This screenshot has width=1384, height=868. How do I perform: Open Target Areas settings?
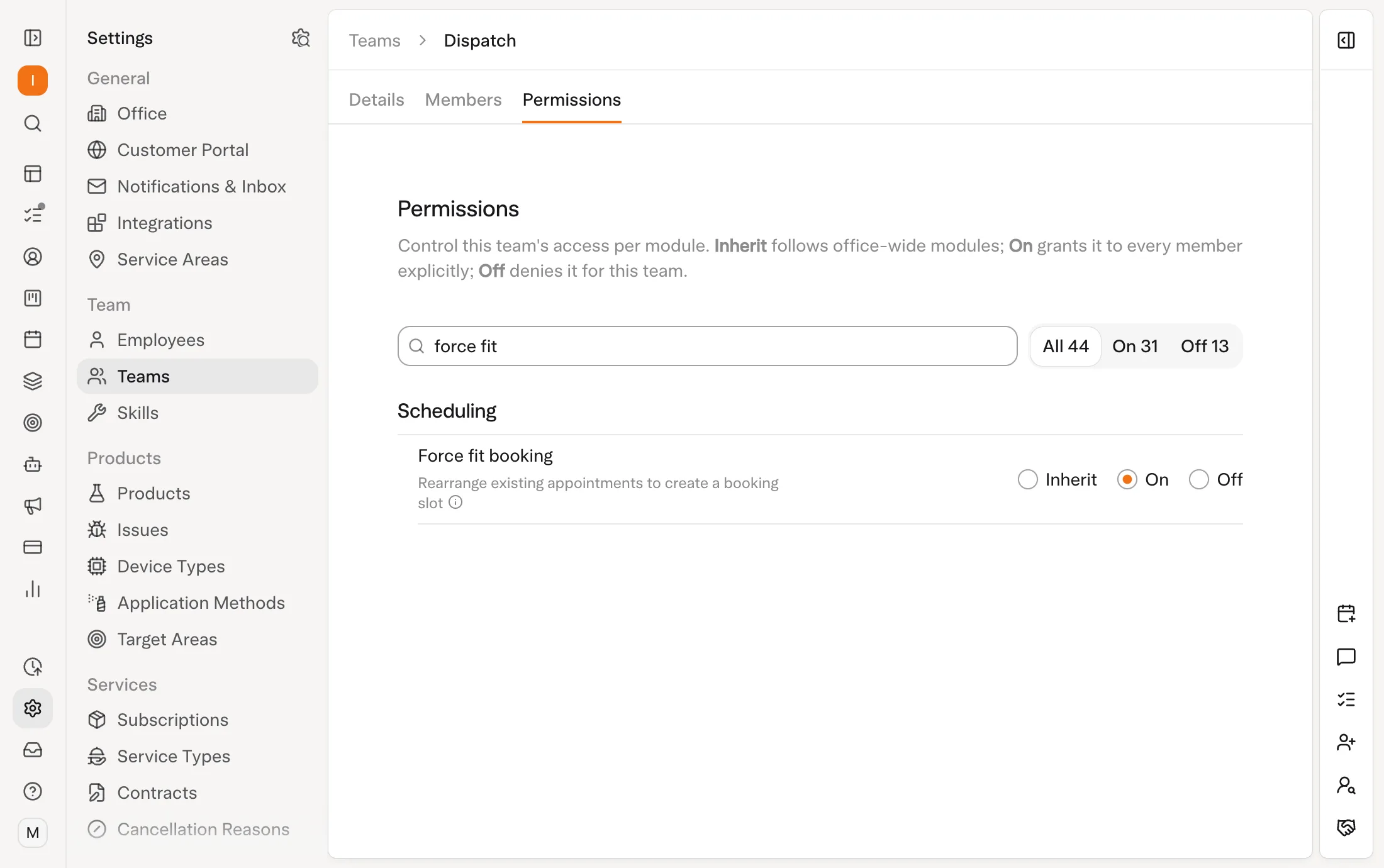click(198, 639)
